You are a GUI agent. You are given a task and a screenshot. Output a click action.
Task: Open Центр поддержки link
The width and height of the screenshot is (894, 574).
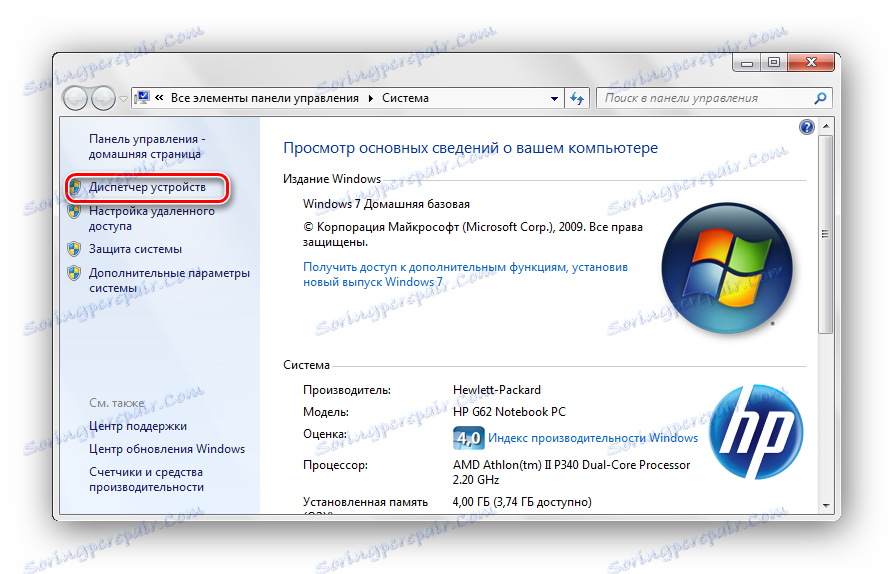click(x=138, y=426)
